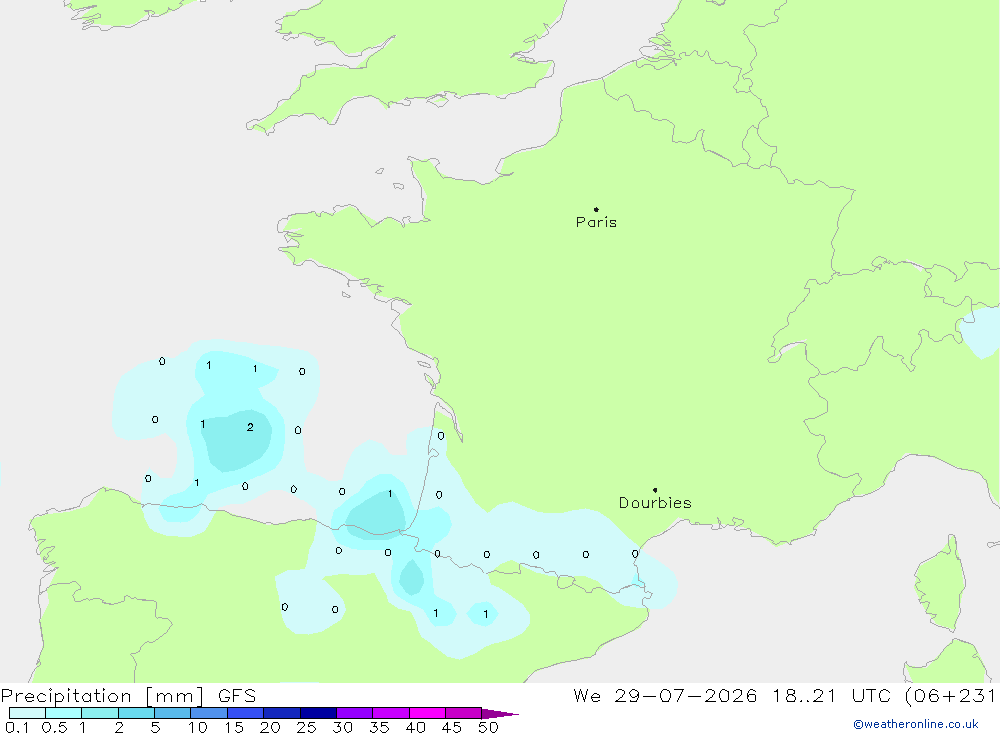The height and width of the screenshot is (733, 1000).
Task: Click the Paris city label
Action: 596,222
